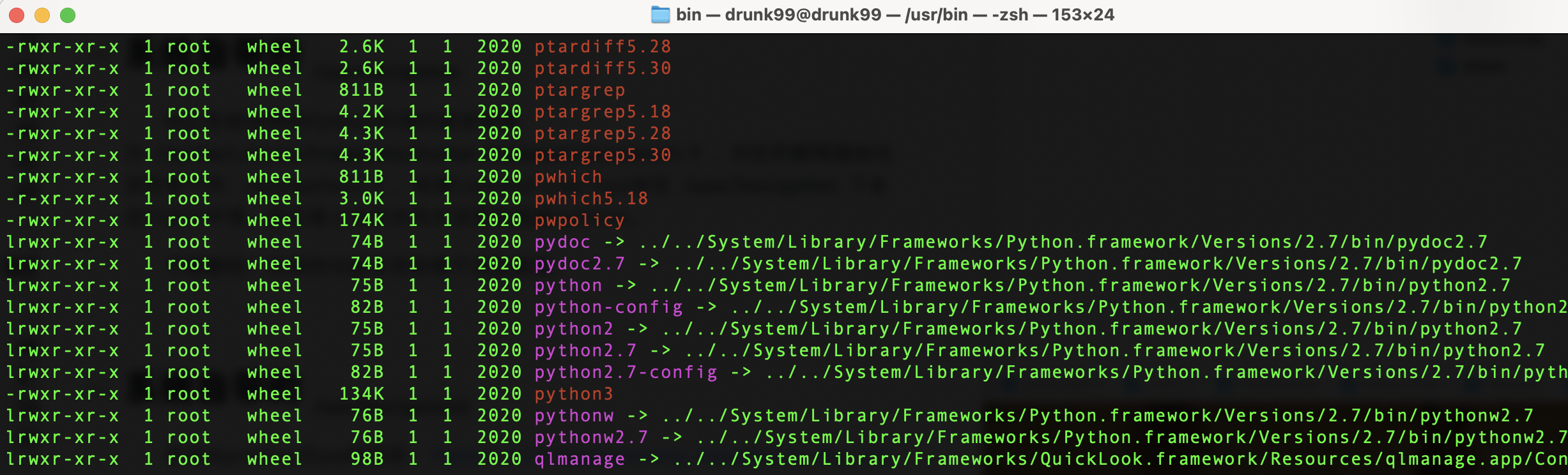Click the 134K file size value
Viewport: 1568px width, 475px height.
pos(362,394)
